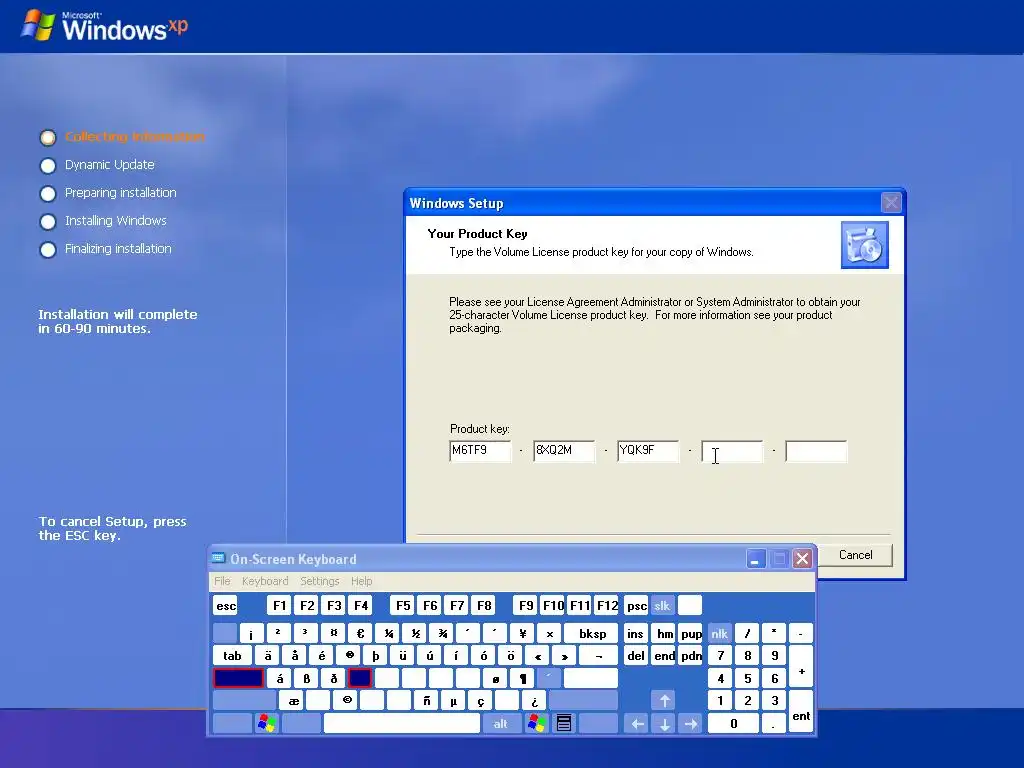This screenshot has height=768, width=1024.
Task: Open the Settings menu of On-Screen Keyboard
Action: [x=319, y=581]
